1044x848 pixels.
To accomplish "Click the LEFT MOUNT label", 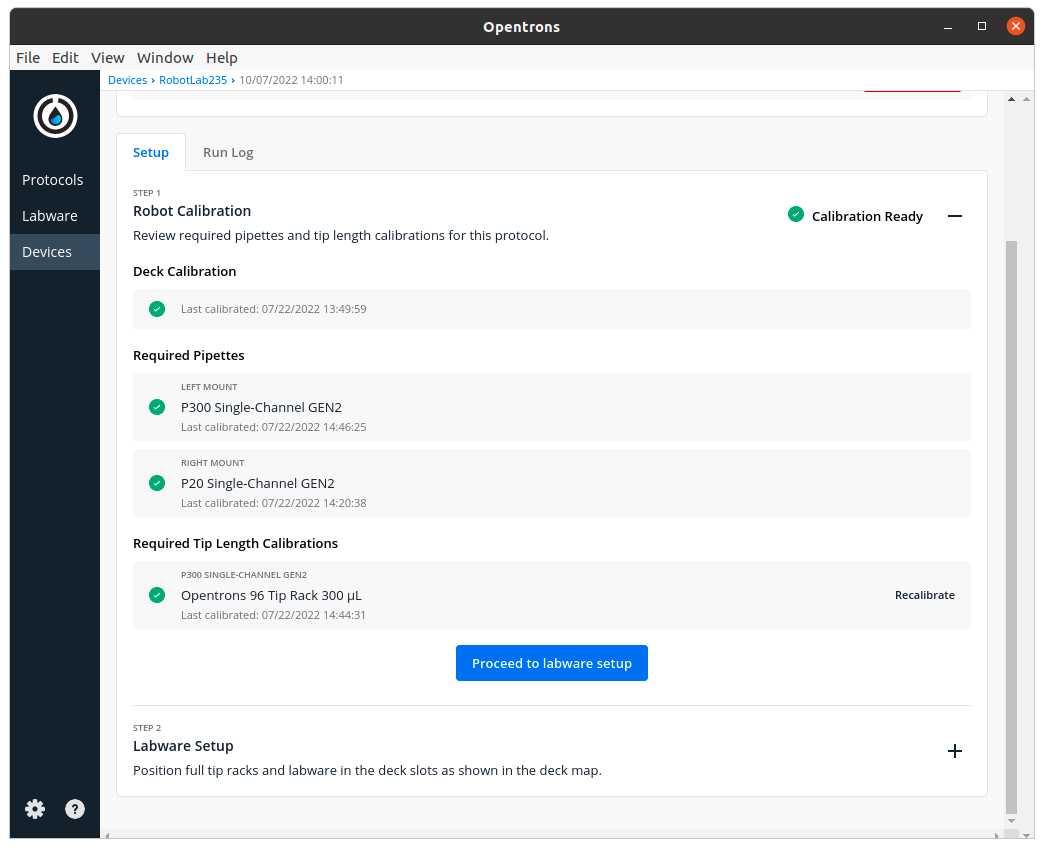I will (x=209, y=387).
